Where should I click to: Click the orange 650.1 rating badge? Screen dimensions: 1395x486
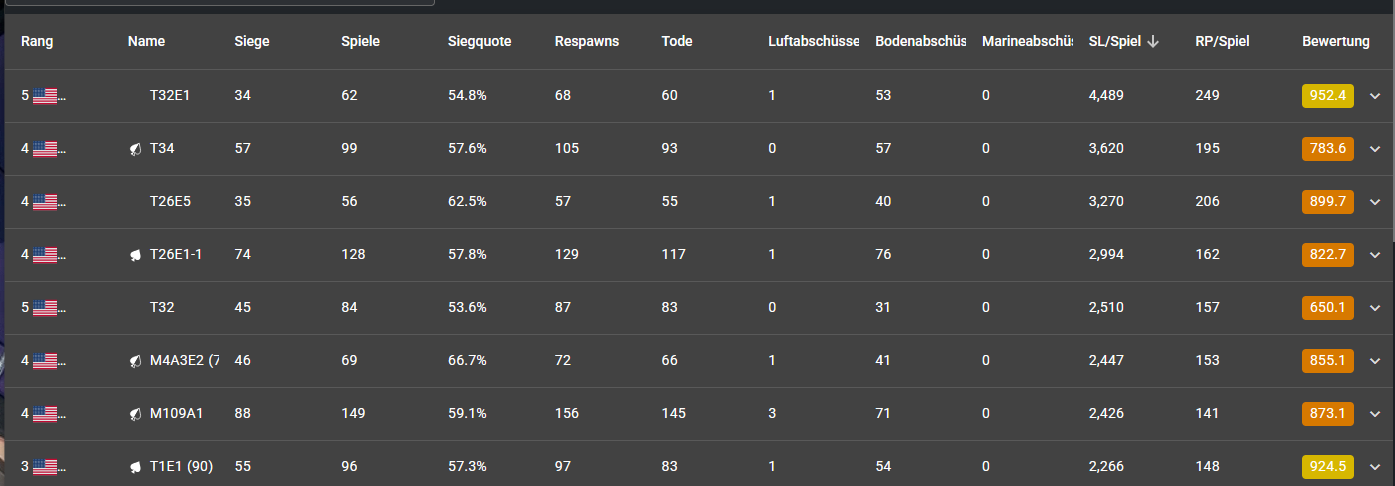pyautogui.click(x=1327, y=308)
